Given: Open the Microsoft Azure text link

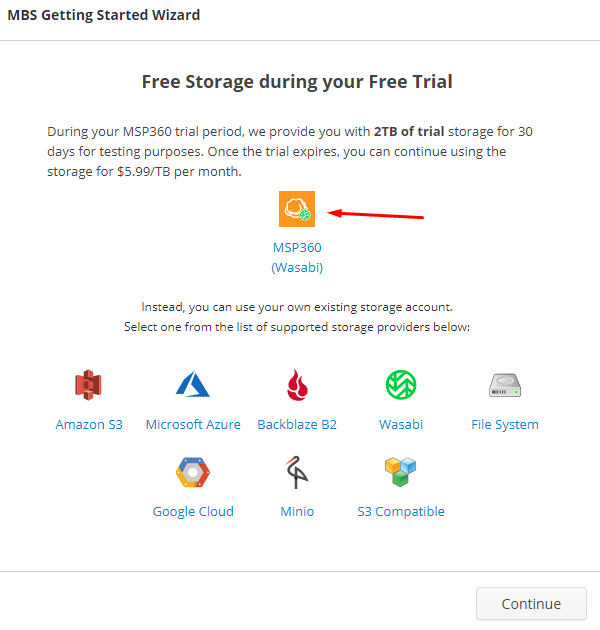Looking at the screenshot, I should [193, 424].
